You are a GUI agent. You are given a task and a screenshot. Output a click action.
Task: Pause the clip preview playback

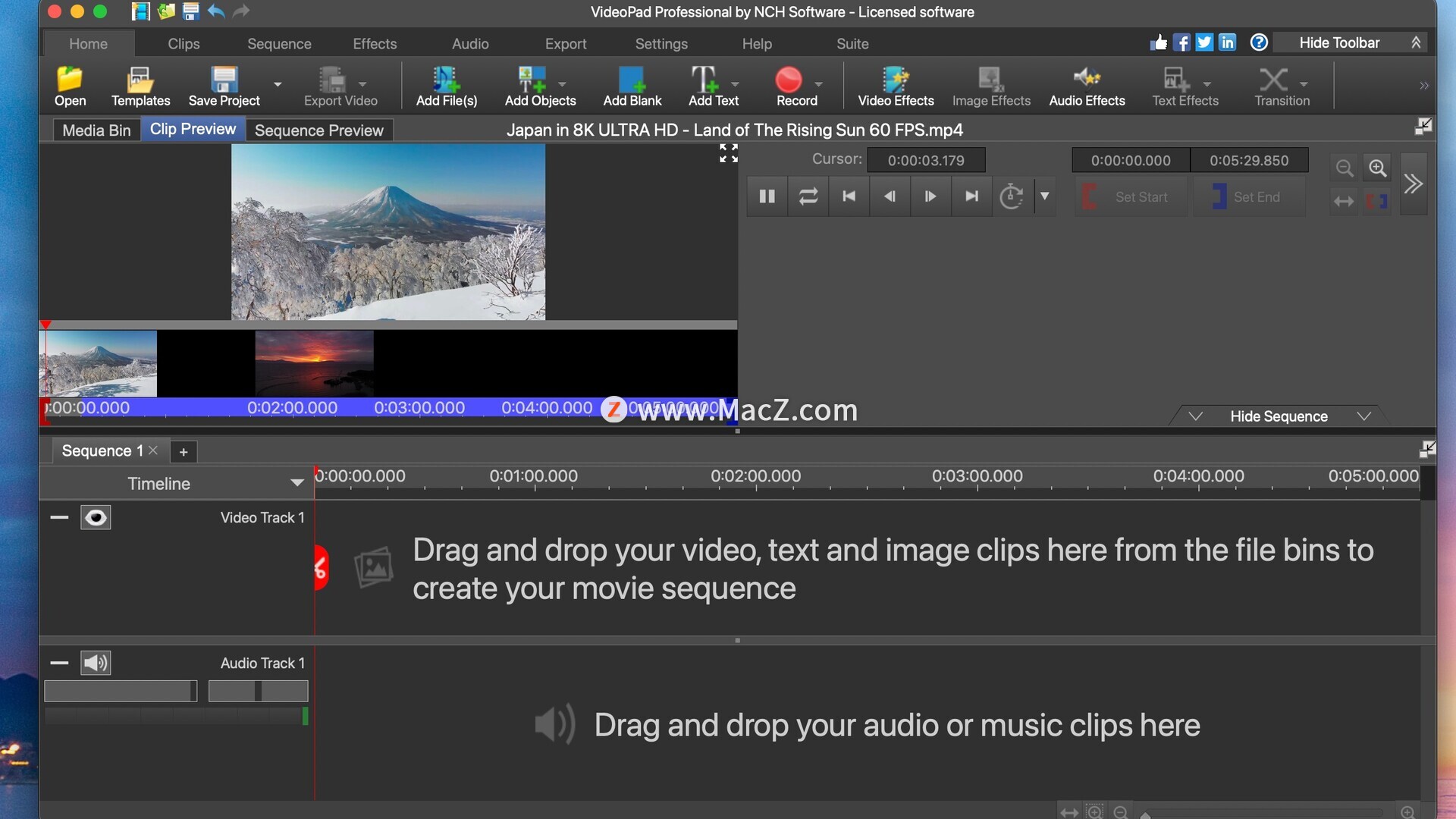pyautogui.click(x=767, y=196)
